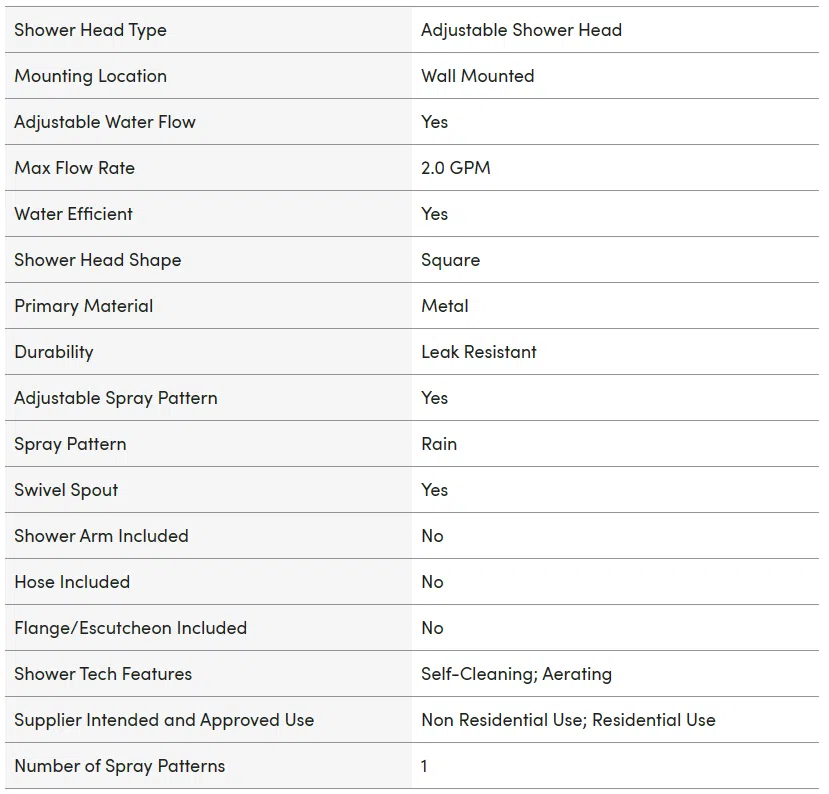Click the Swivel Spout label

click(66, 491)
